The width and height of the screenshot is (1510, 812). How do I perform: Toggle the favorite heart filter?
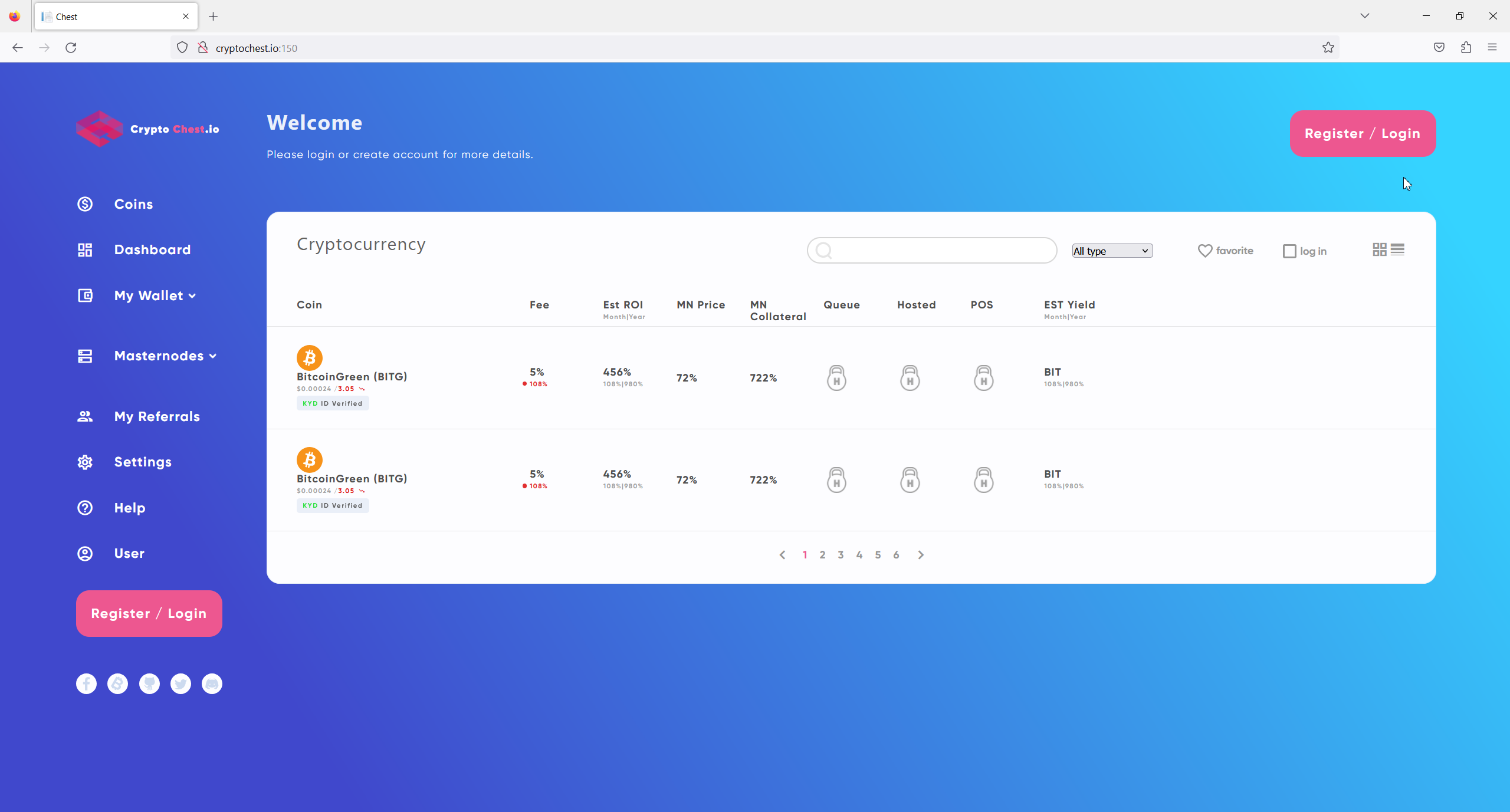(x=1205, y=251)
